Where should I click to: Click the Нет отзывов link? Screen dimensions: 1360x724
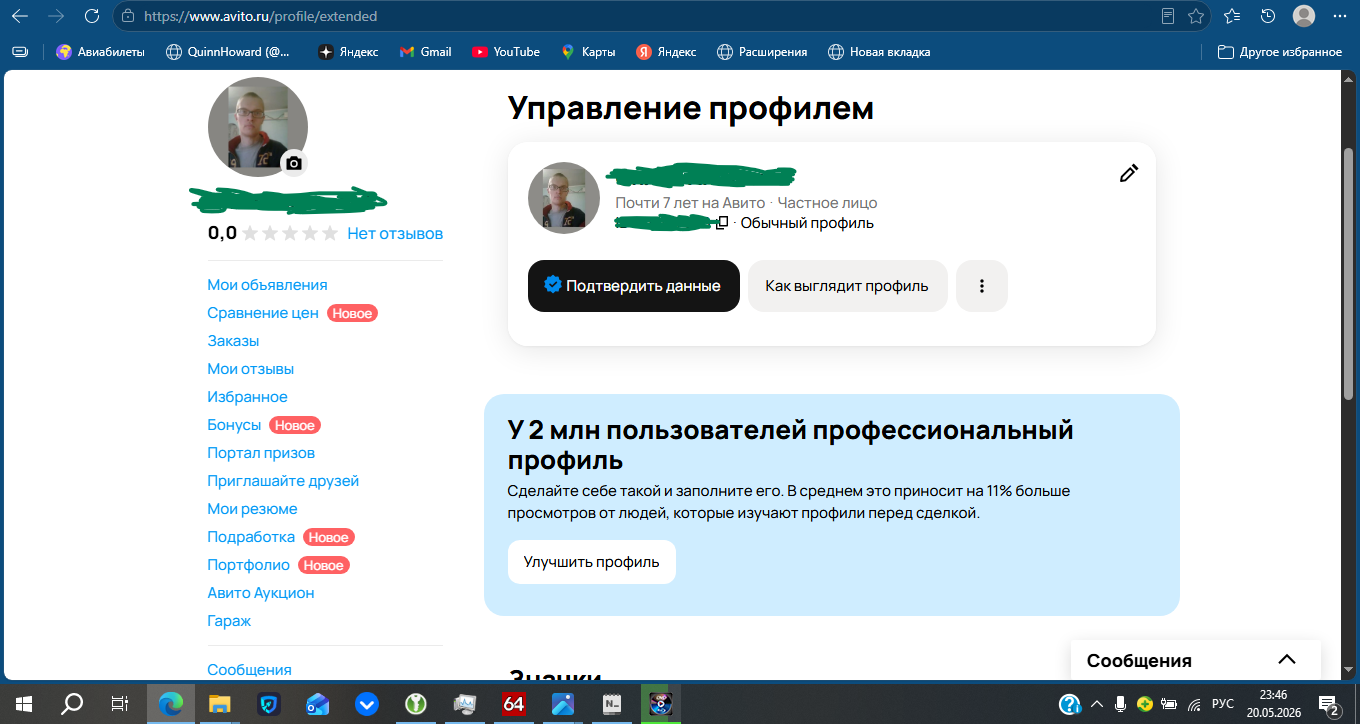coord(395,233)
